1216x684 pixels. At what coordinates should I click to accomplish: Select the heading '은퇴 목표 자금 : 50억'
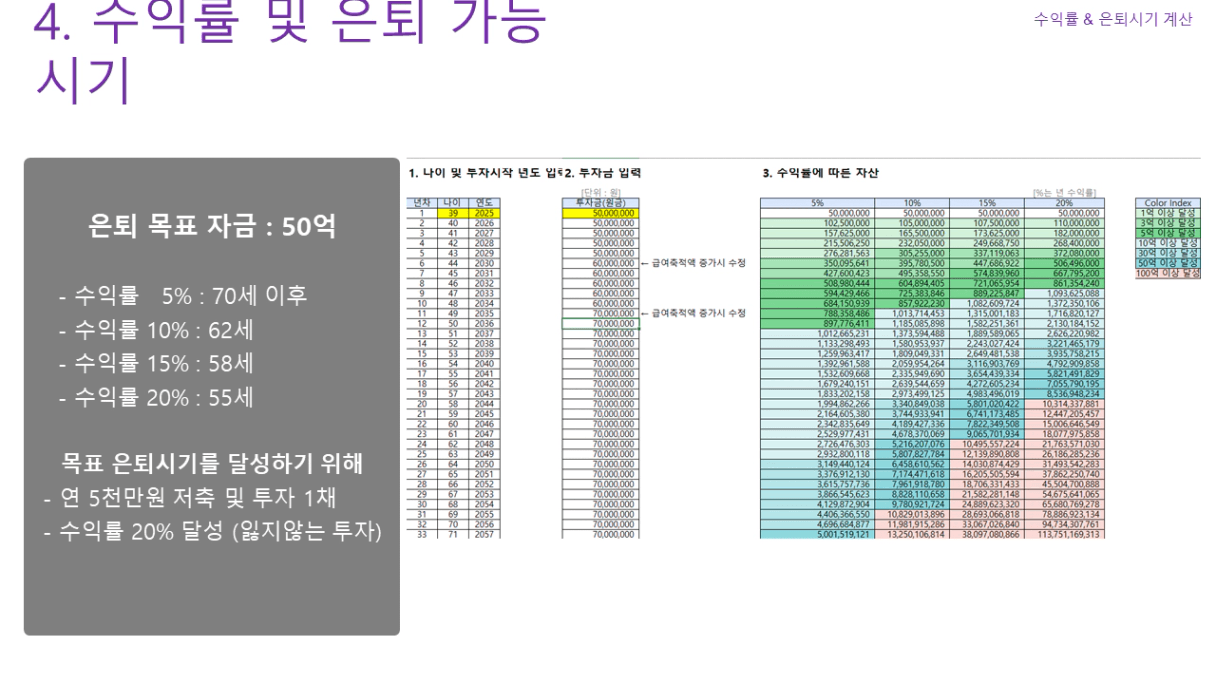pyautogui.click(x=212, y=227)
